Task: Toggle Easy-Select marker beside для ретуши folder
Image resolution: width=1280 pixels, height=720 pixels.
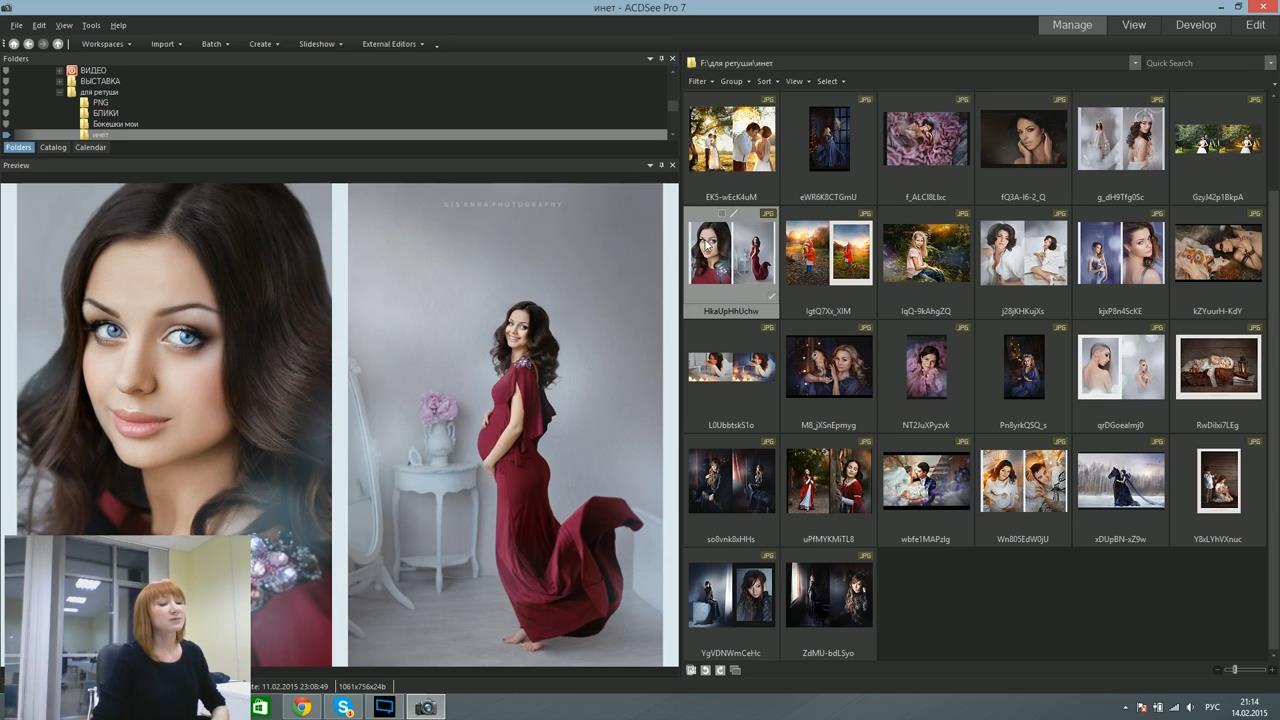Action: click(x=6, y=92)
